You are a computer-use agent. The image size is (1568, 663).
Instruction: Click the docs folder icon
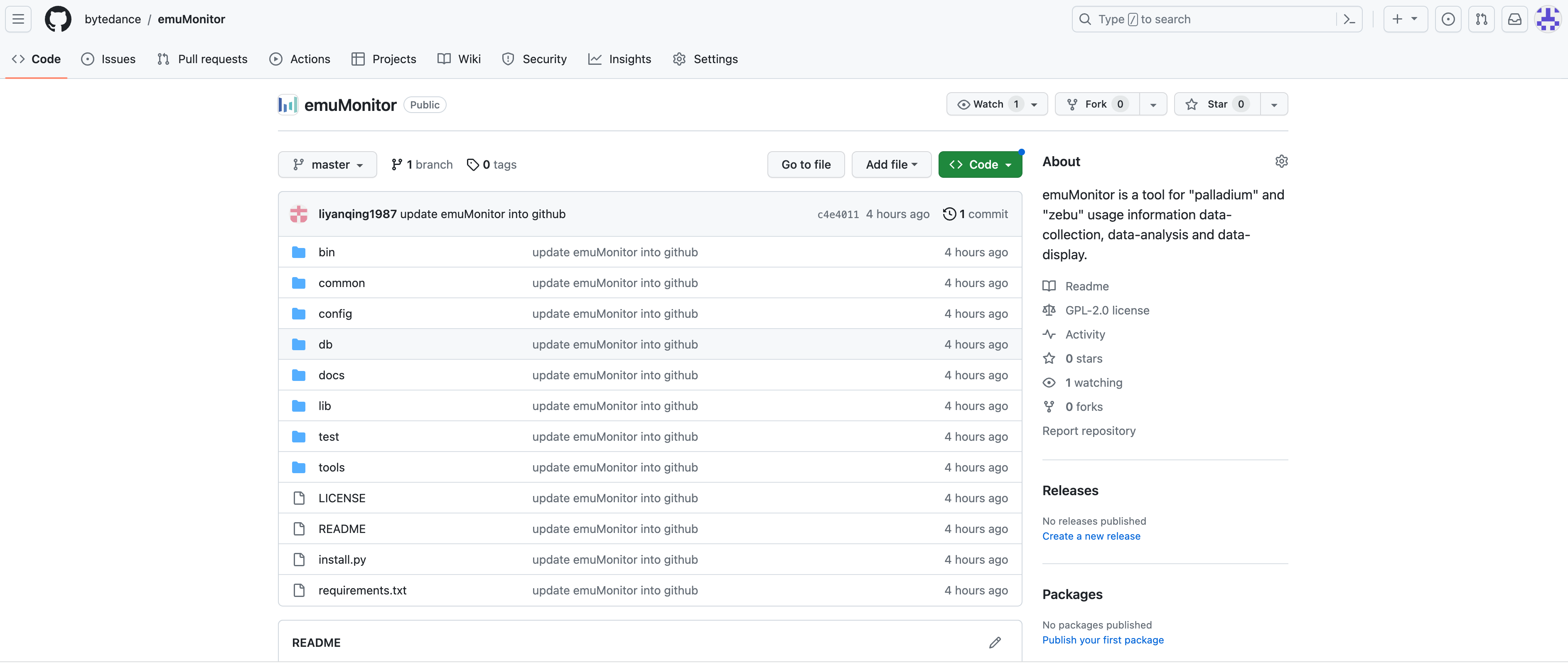coord(299,375)
